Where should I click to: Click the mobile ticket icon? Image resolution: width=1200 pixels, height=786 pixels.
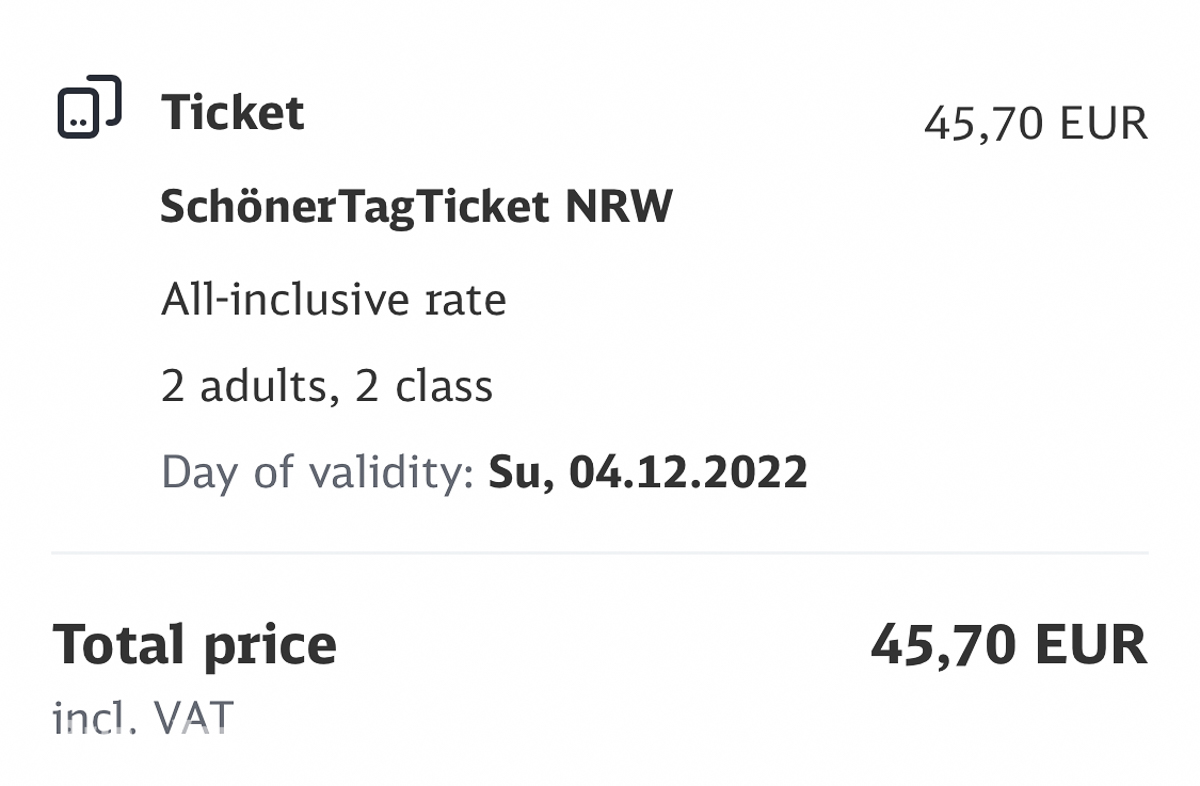click(89, 106)
